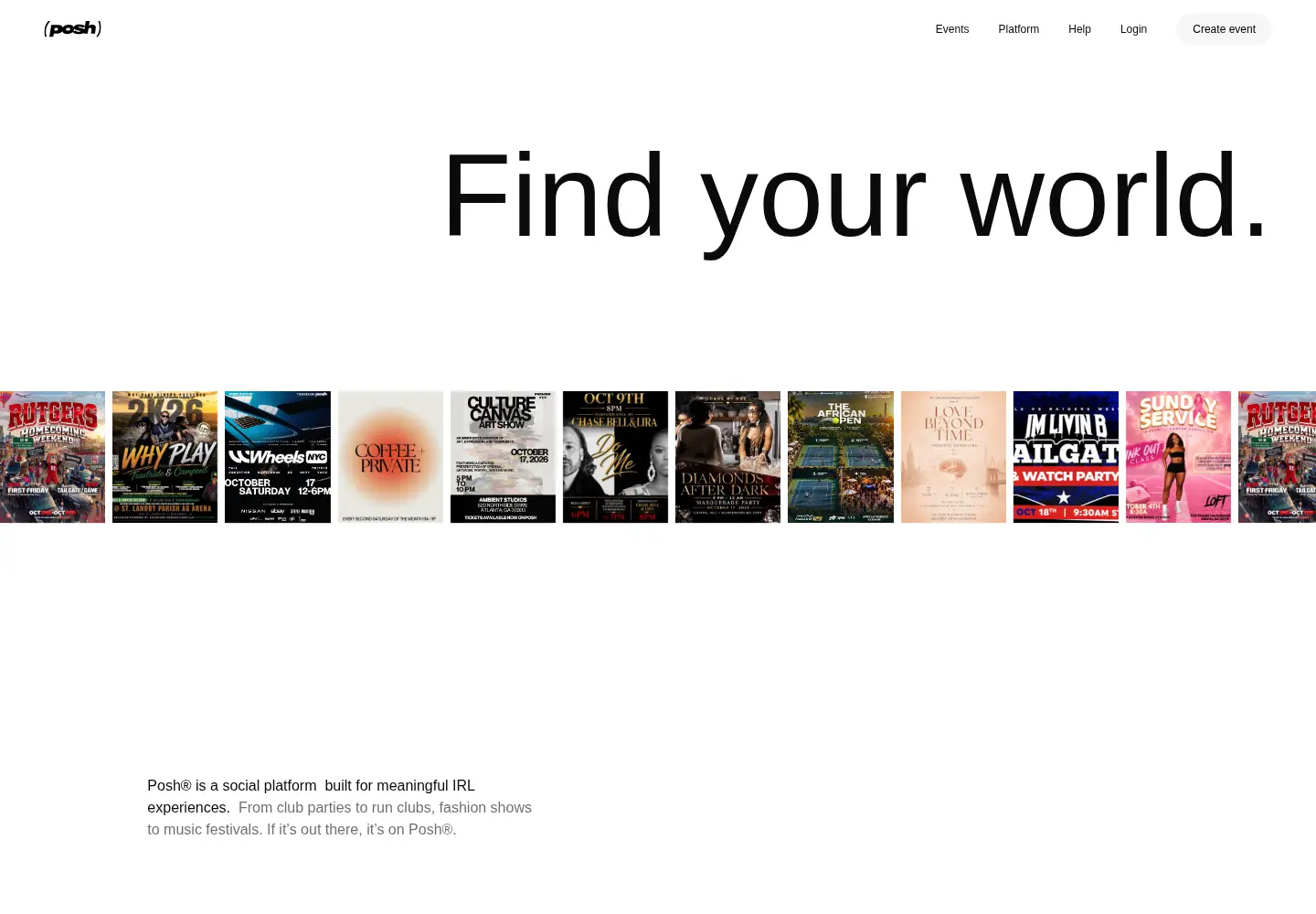Open the Chase Bell & Lira Oct 9th poster

click(x=615, y=457)
